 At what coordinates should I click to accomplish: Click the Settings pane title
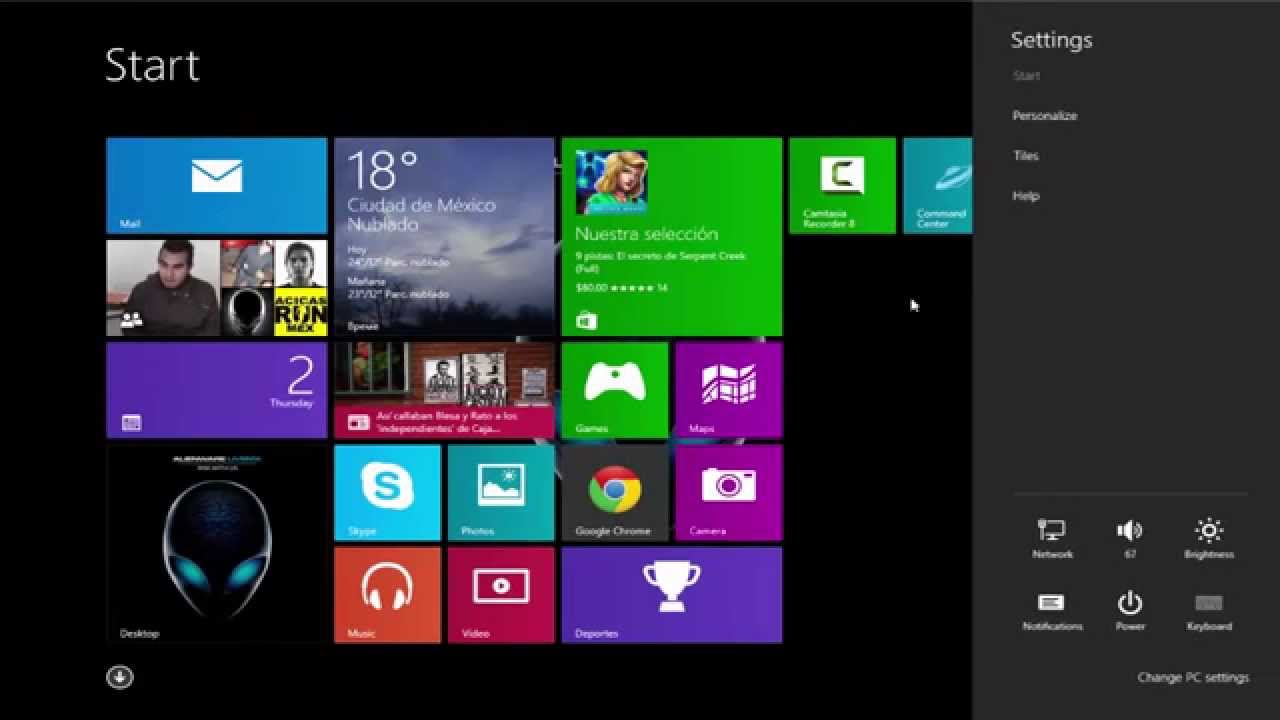[1051, 40]
